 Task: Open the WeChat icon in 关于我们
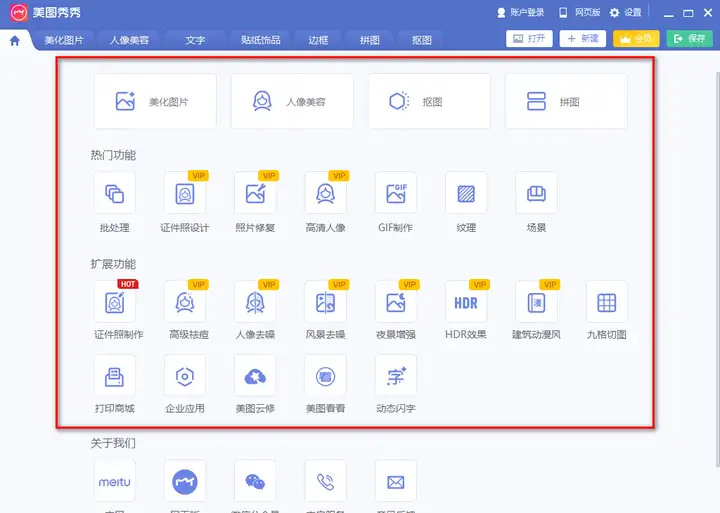coord(255,481)
